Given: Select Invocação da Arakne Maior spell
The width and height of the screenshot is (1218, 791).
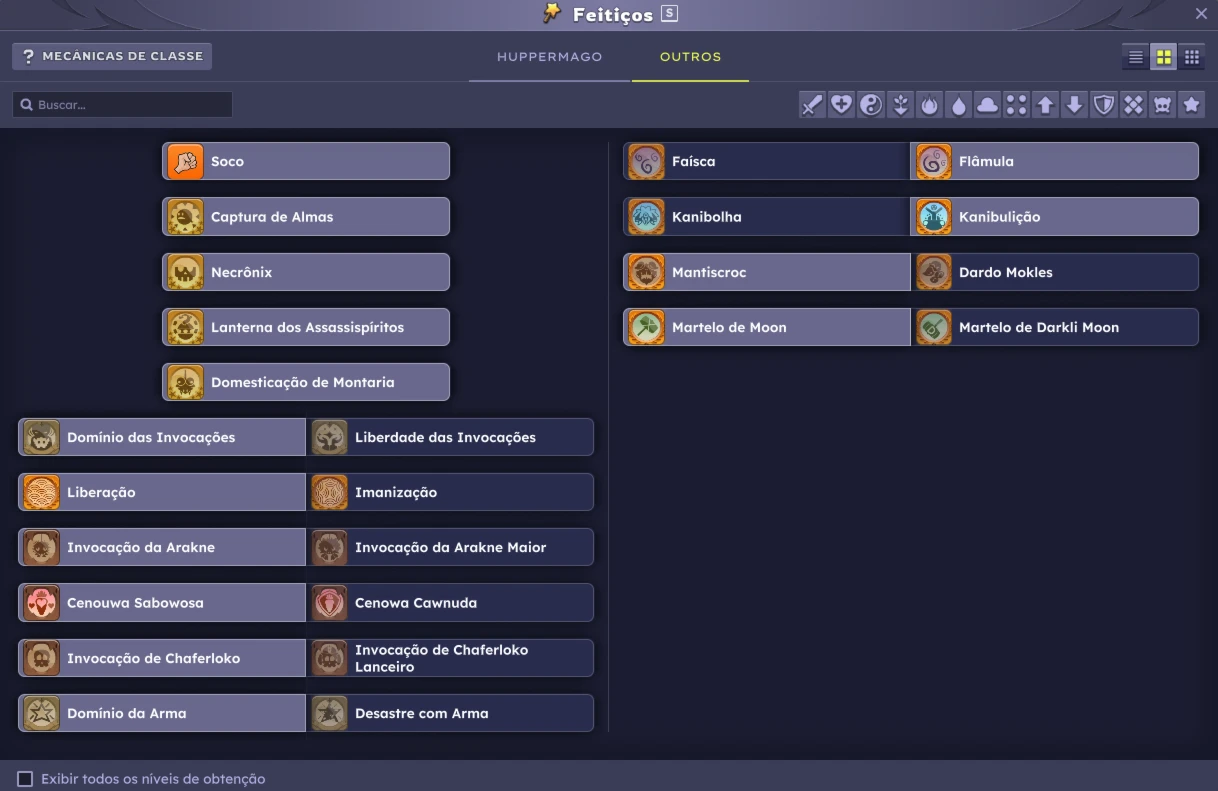Looking at the screenshot, I should 450,547.
